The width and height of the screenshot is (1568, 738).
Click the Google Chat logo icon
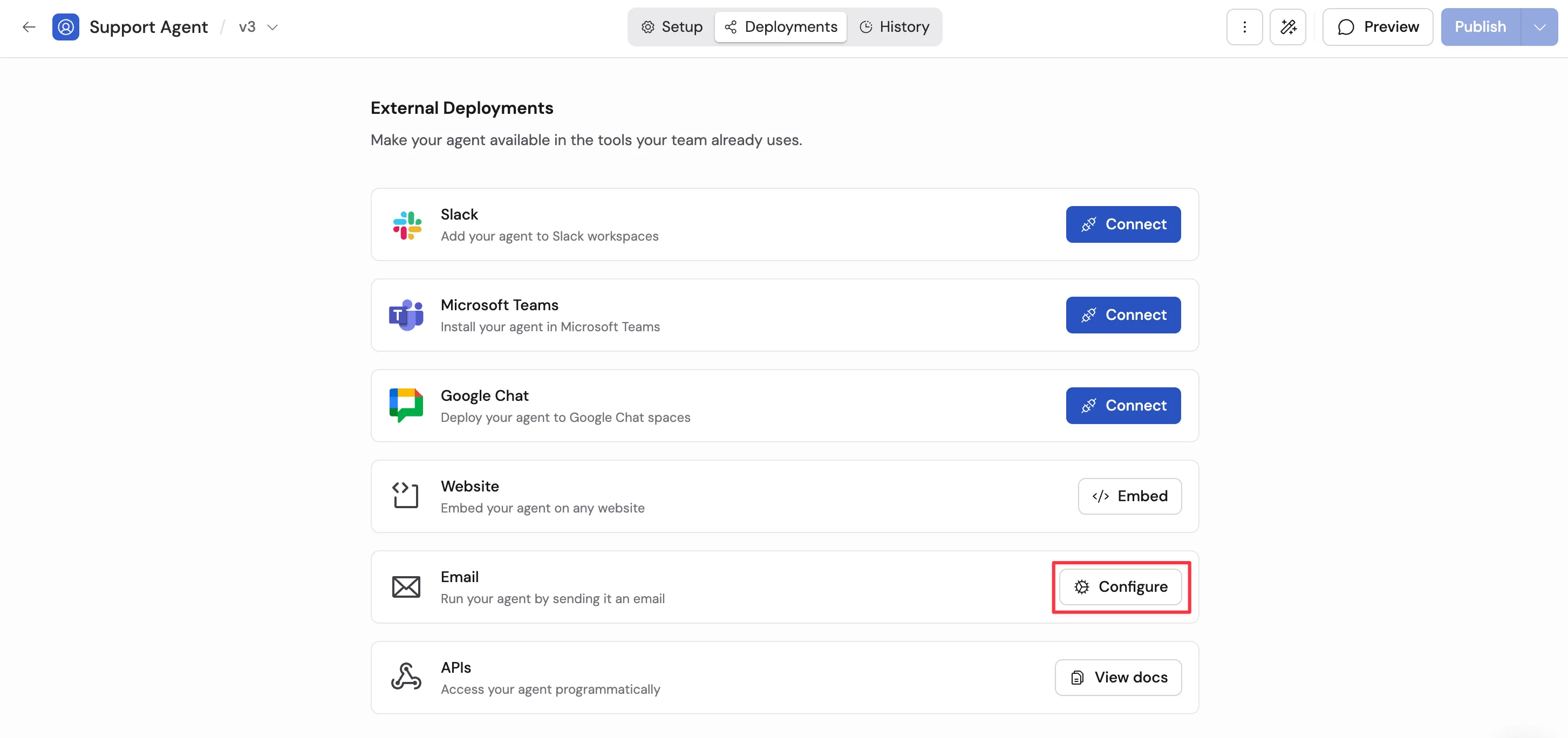click(406, 405)
